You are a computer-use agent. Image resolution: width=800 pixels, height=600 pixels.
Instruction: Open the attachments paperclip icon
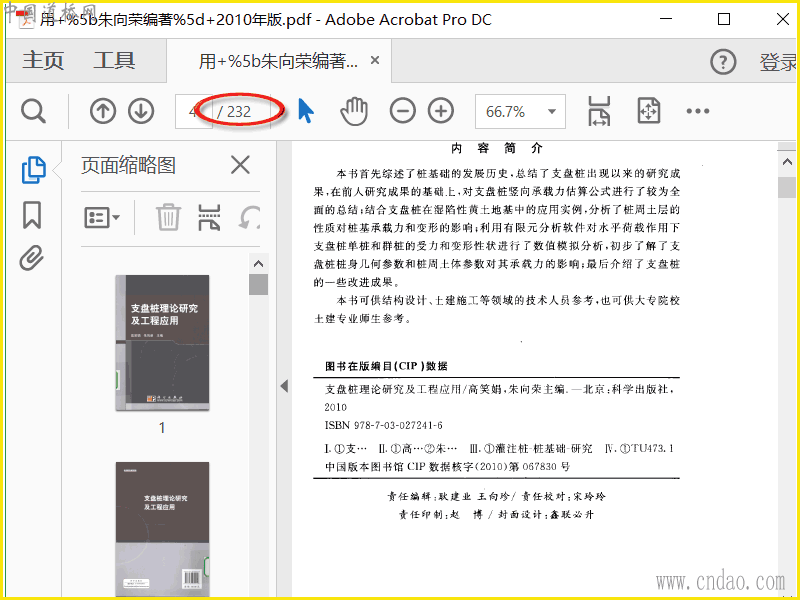(32, 258)
